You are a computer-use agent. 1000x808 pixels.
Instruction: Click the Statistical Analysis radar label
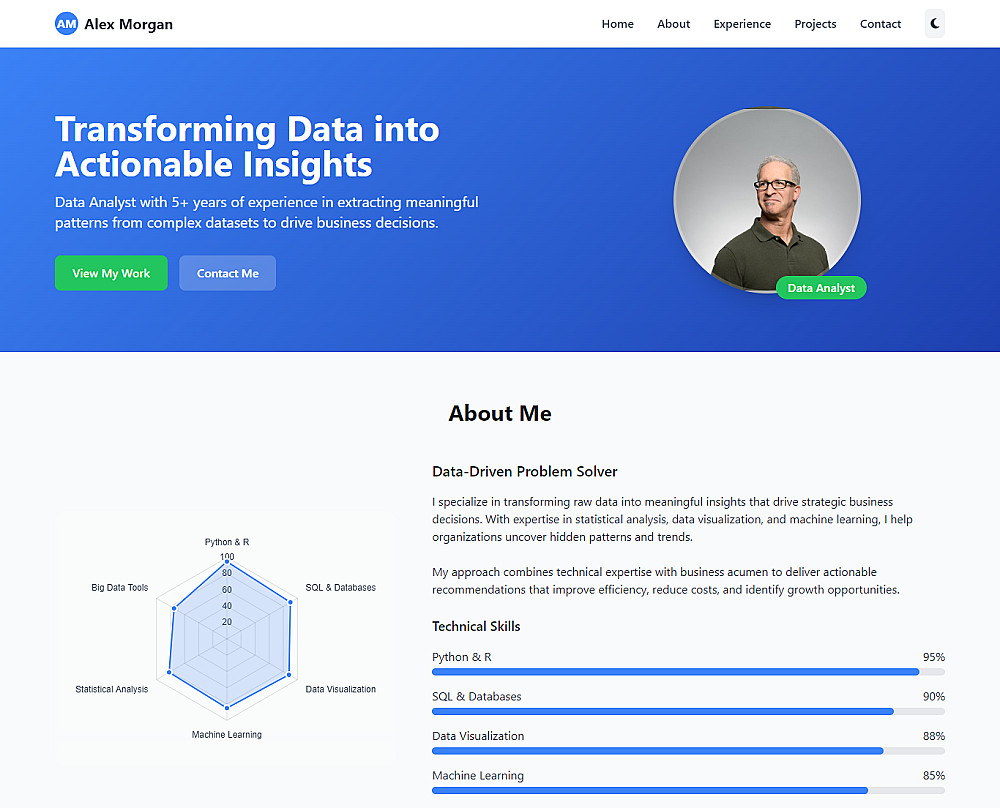tap(112, 689)
